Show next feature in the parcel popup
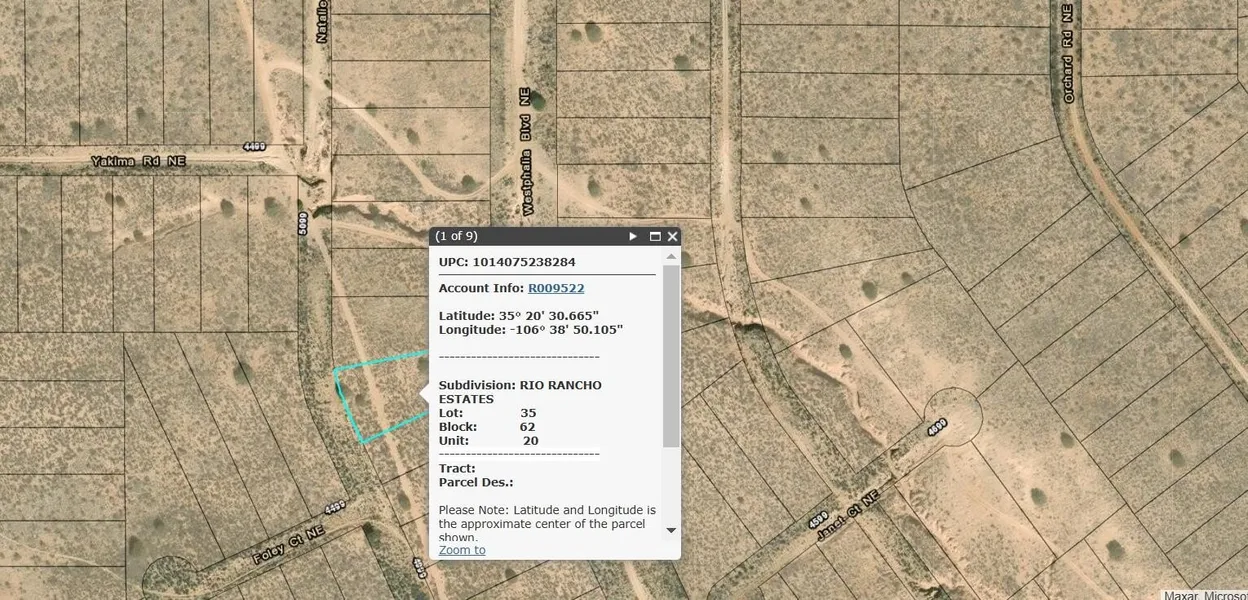 click(x=633, y=237)
